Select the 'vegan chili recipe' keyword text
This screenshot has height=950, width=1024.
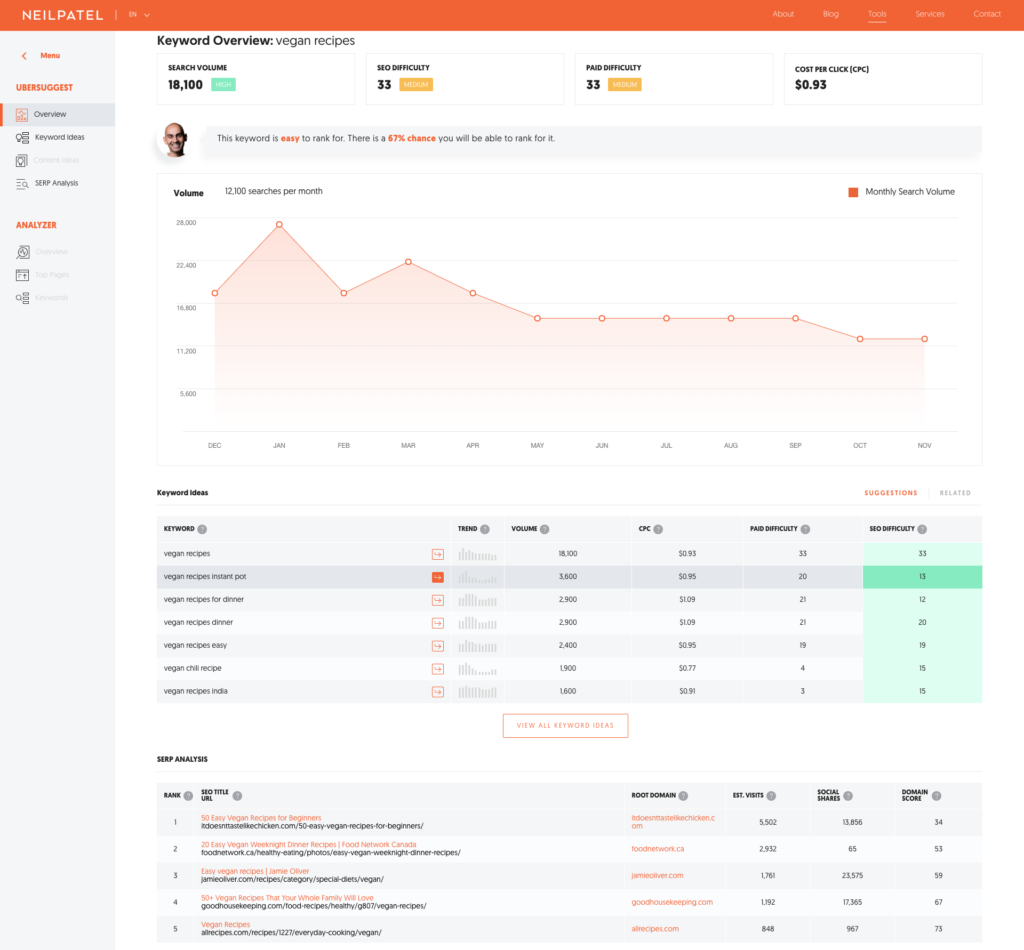[x=193, y=669]
